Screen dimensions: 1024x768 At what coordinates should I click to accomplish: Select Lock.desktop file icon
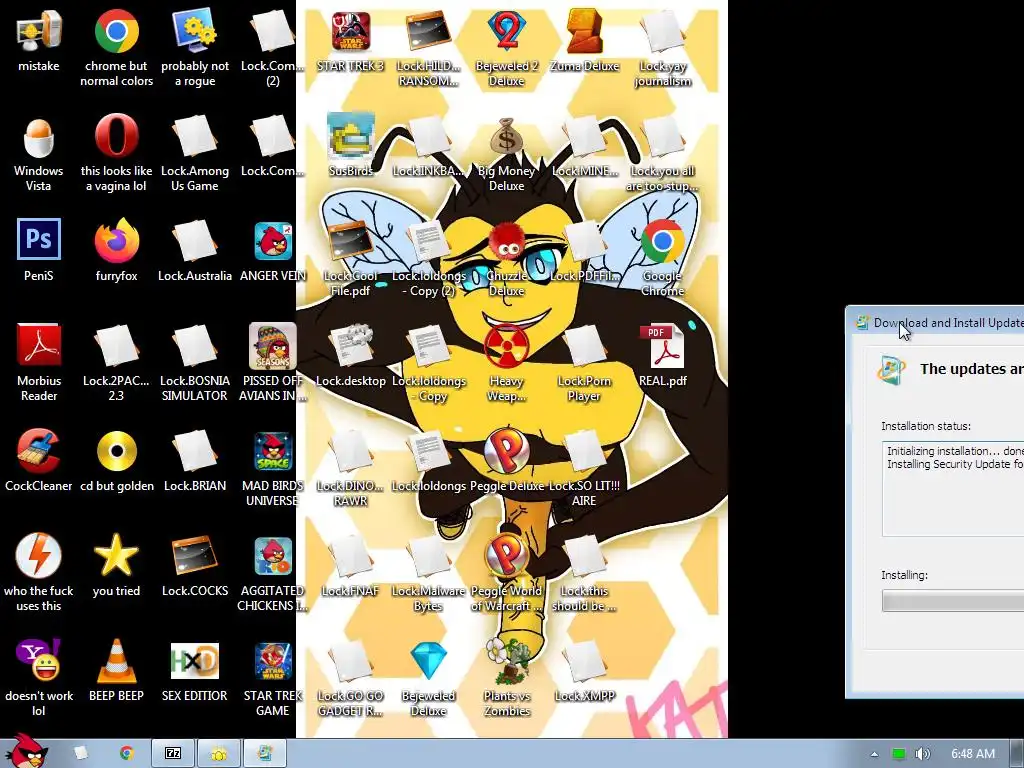351,346
